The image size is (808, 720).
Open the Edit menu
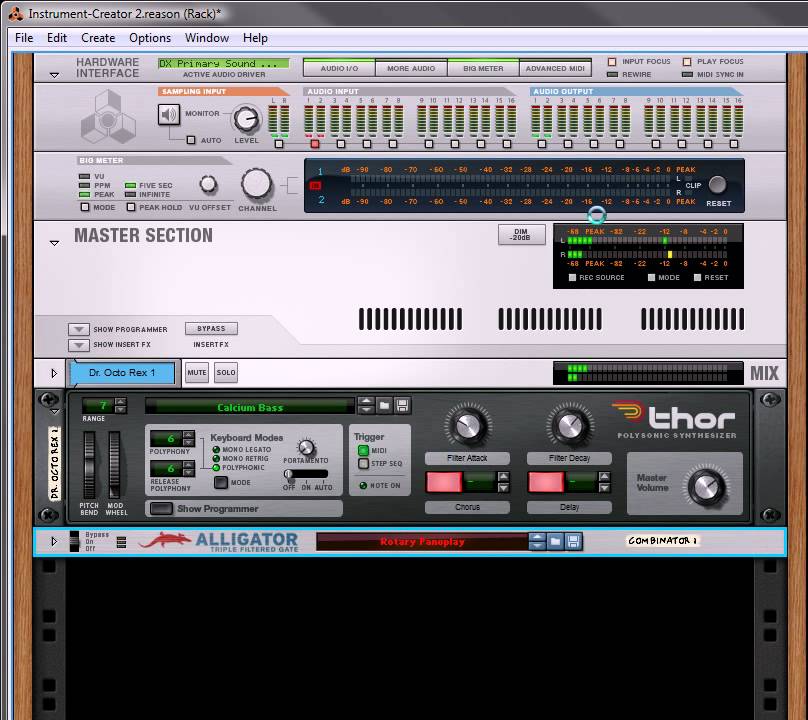point(57,38)
